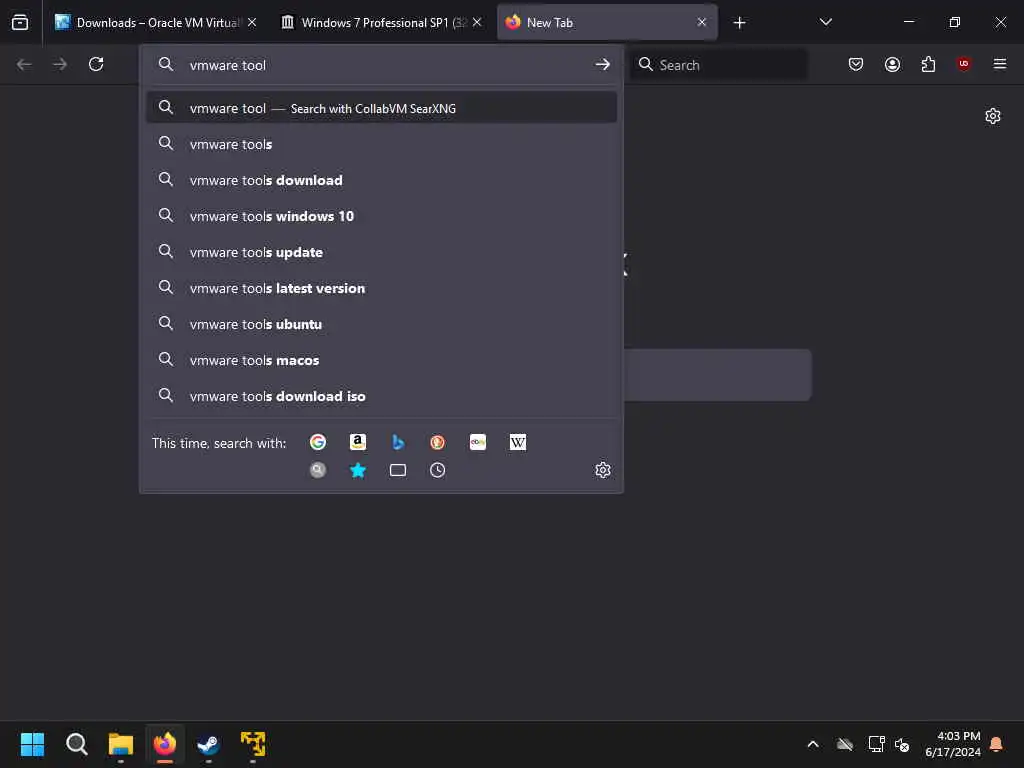Switch to Downloads – Oracle VM VirtualBox tab
Image resolution: width=1024 pixels, height=768 pixels.
click(155, 23)
